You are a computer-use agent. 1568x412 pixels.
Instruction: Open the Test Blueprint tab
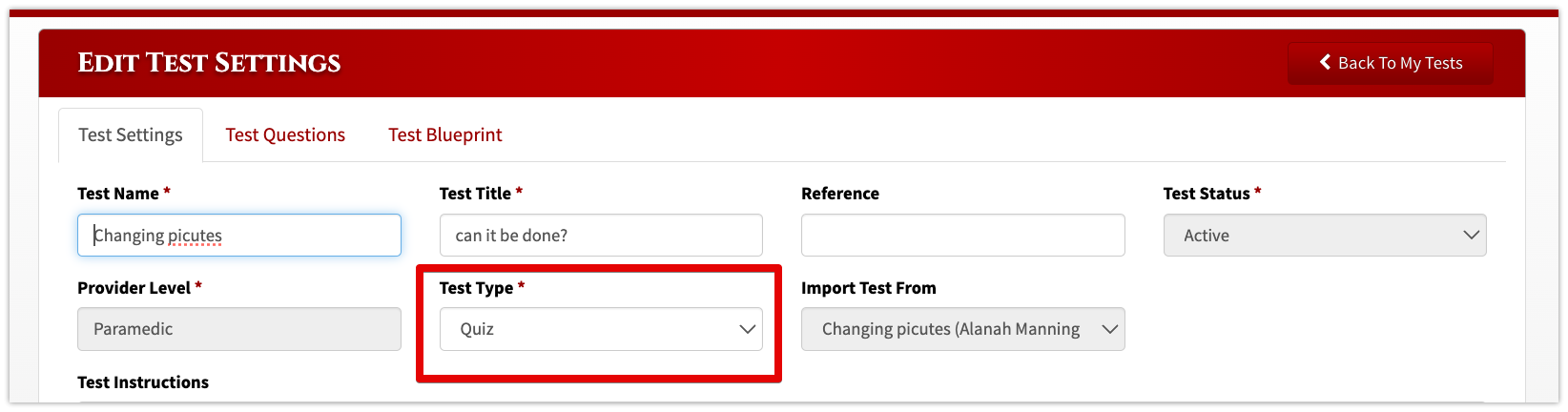point(445,134)
